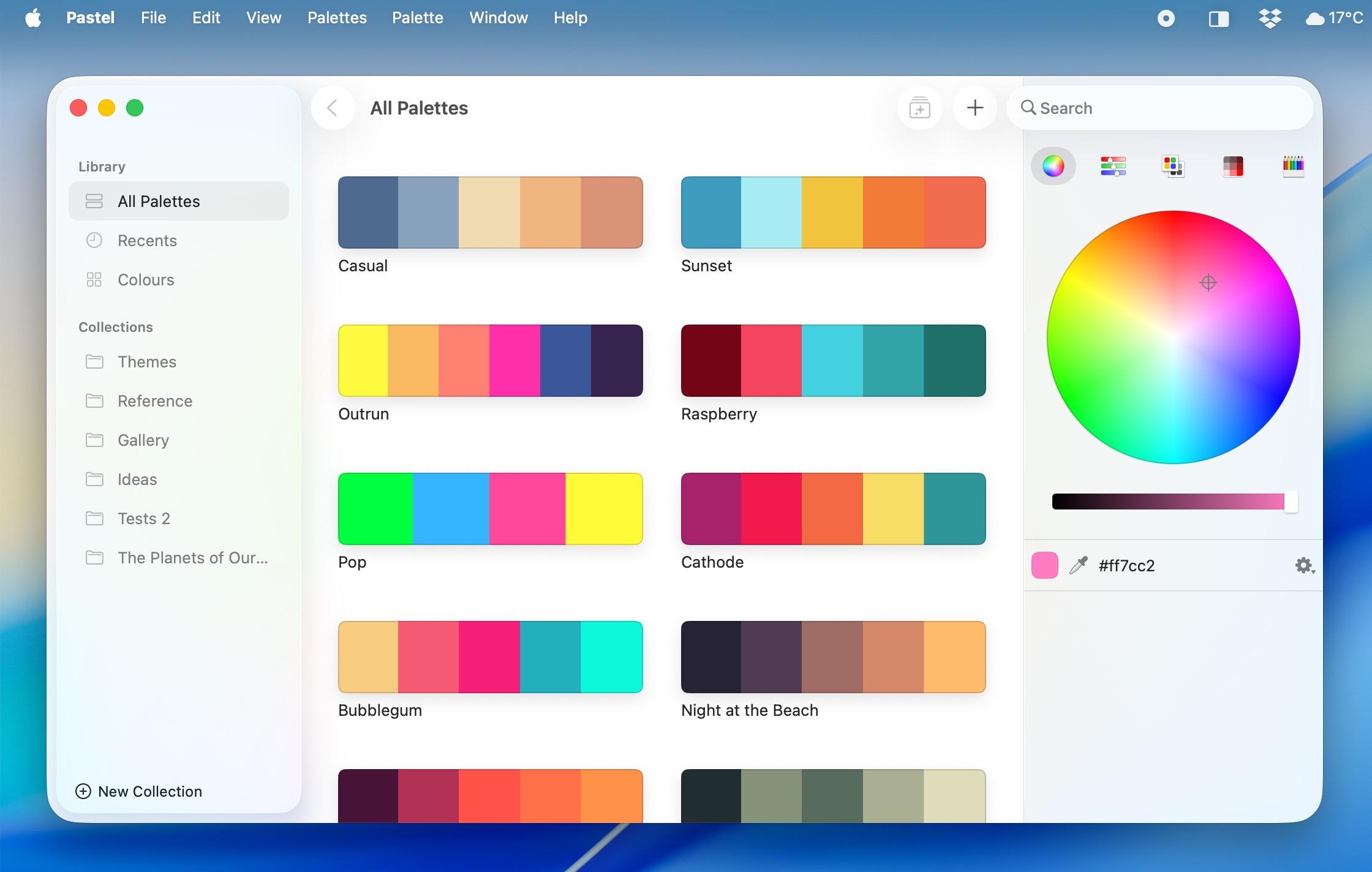Click the aqua swatch in Bubblegum

[611, 657]
